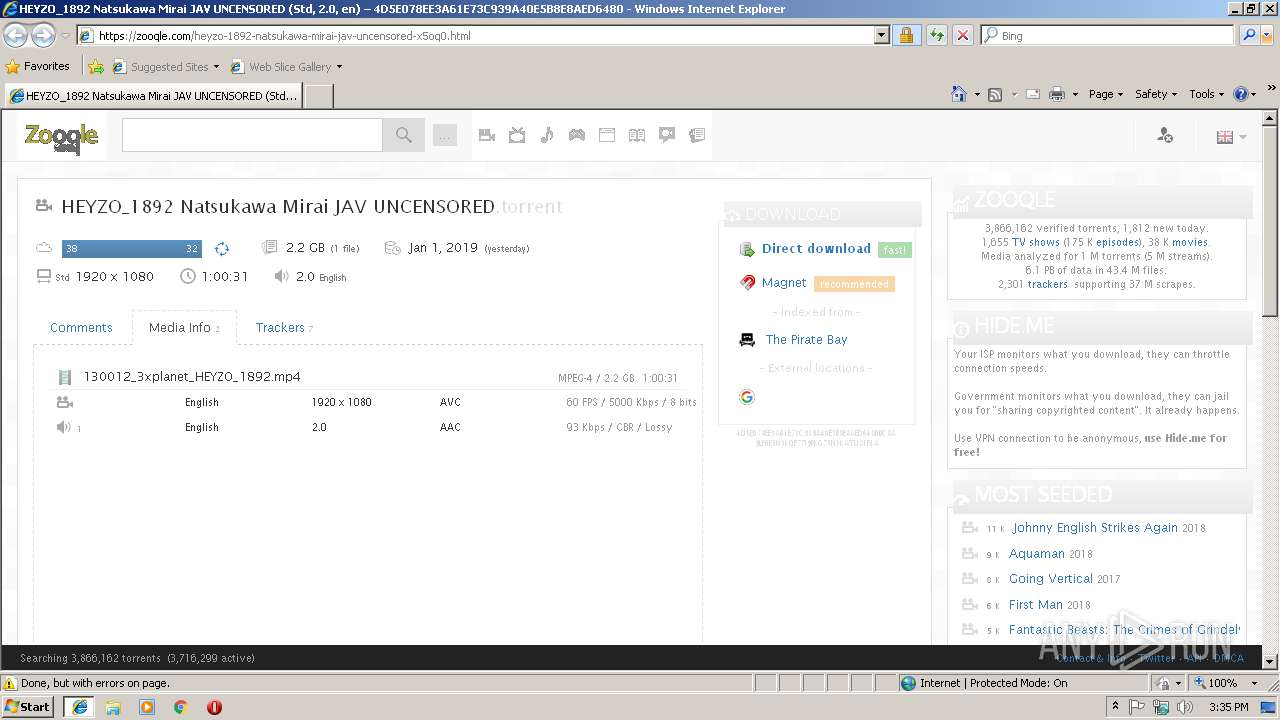Open the Favorites button
The image size is (1280, 720).
click(x=38, y=66)
